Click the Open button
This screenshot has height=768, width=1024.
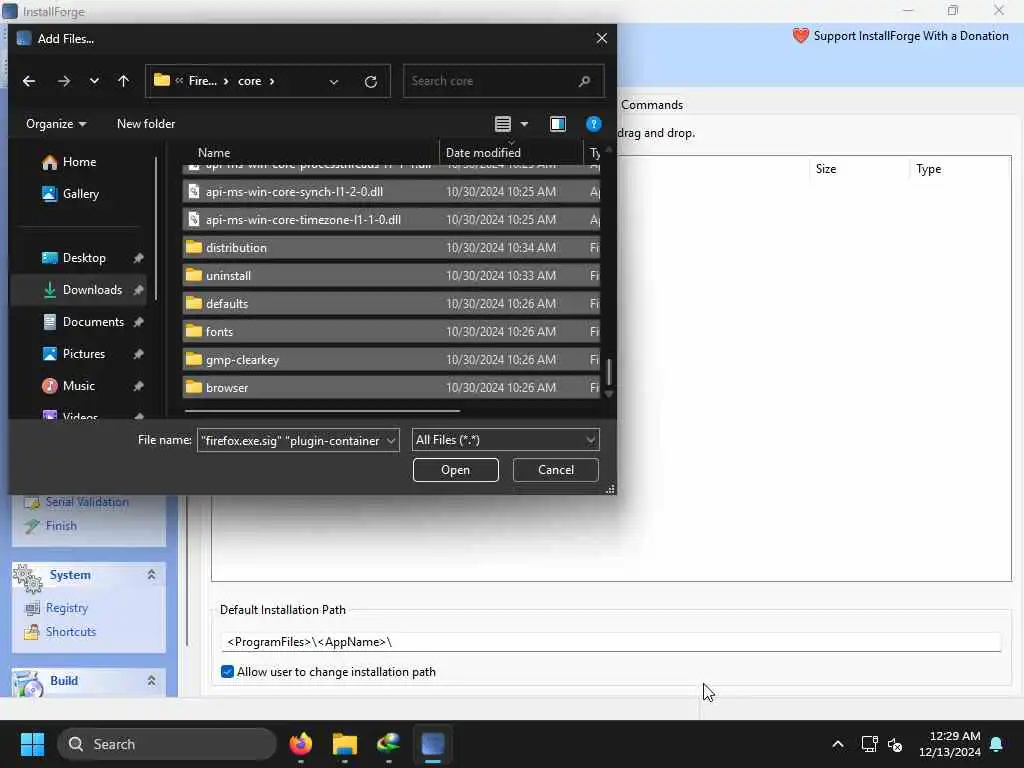coord(455,470)
